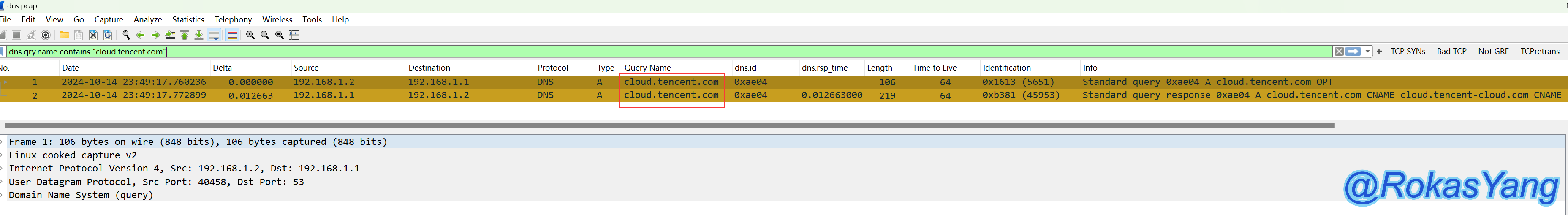Screen dimensions: 1568x215
Task: Reload the capture file from toolbar
Action: pos(108,35)
